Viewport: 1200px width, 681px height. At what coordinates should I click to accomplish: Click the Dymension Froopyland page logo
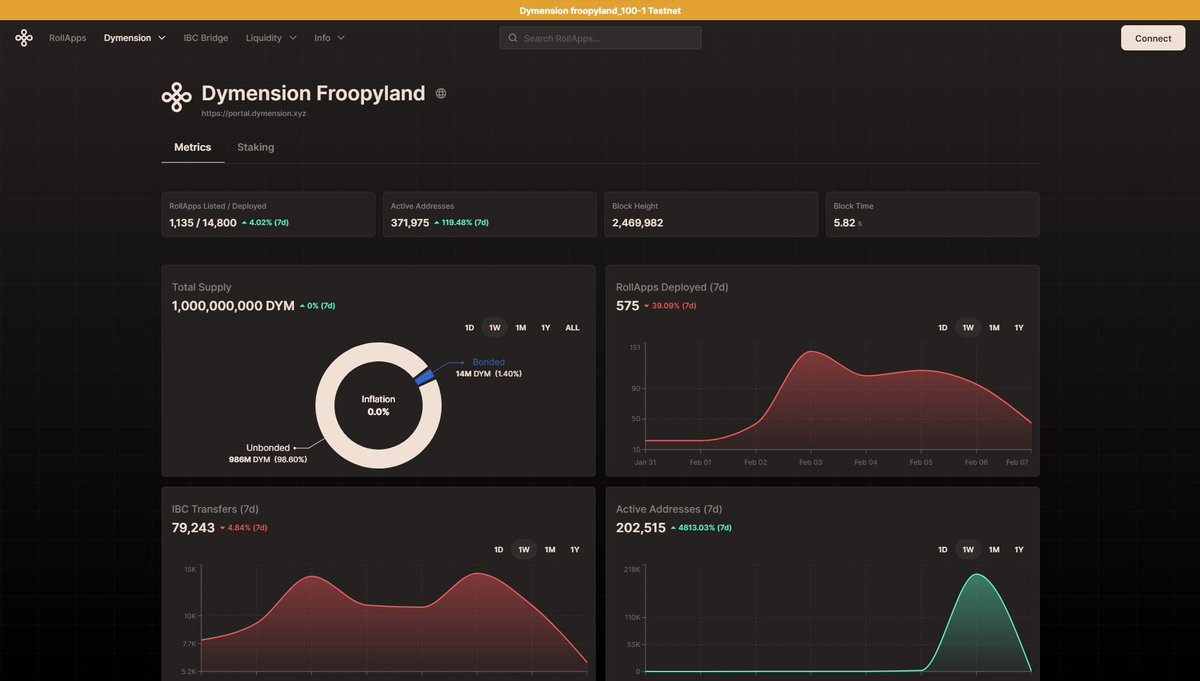pos(176,96)
